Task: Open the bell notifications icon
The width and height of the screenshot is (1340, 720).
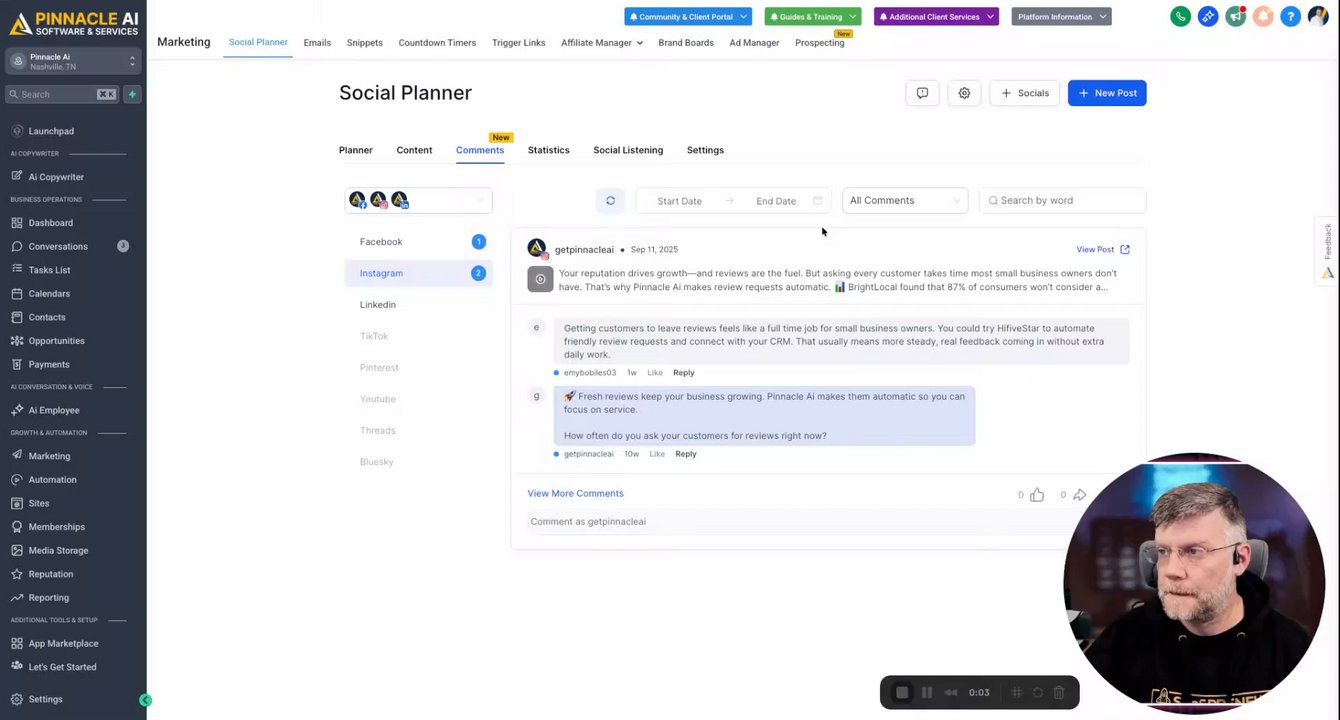Action: 1263,16
